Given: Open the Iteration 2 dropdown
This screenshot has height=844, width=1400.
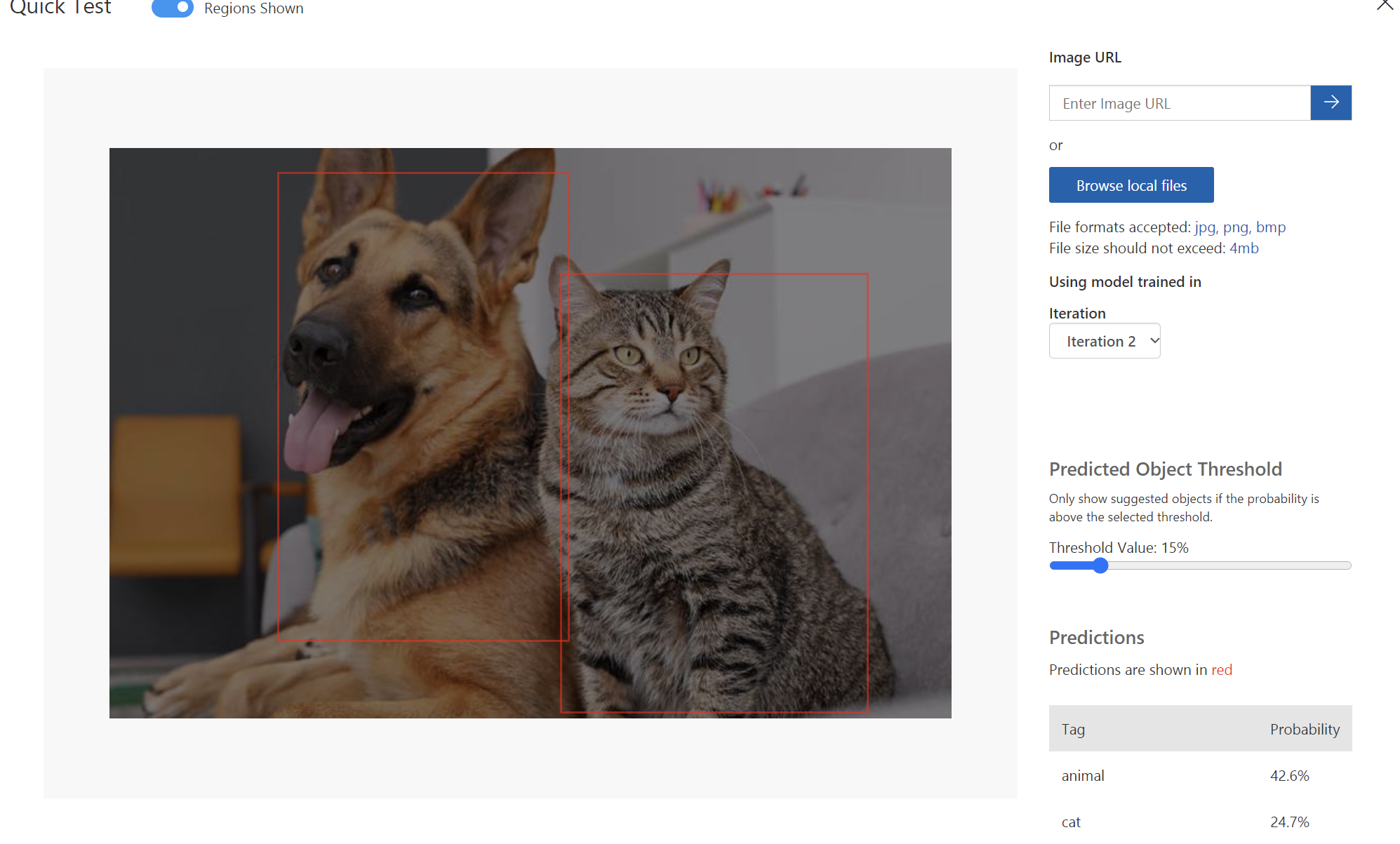Looking at the screenshot, I should [1104, 341].
